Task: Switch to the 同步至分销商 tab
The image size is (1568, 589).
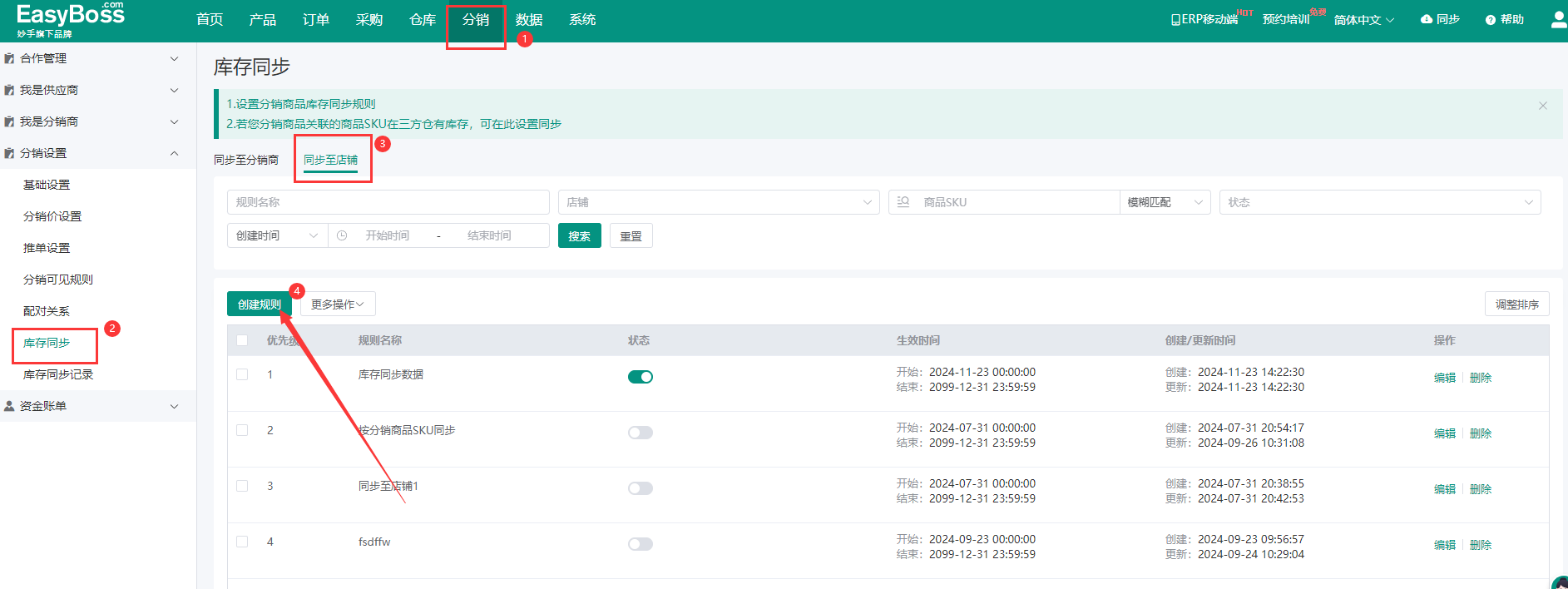Action: [x=246, y=160]
